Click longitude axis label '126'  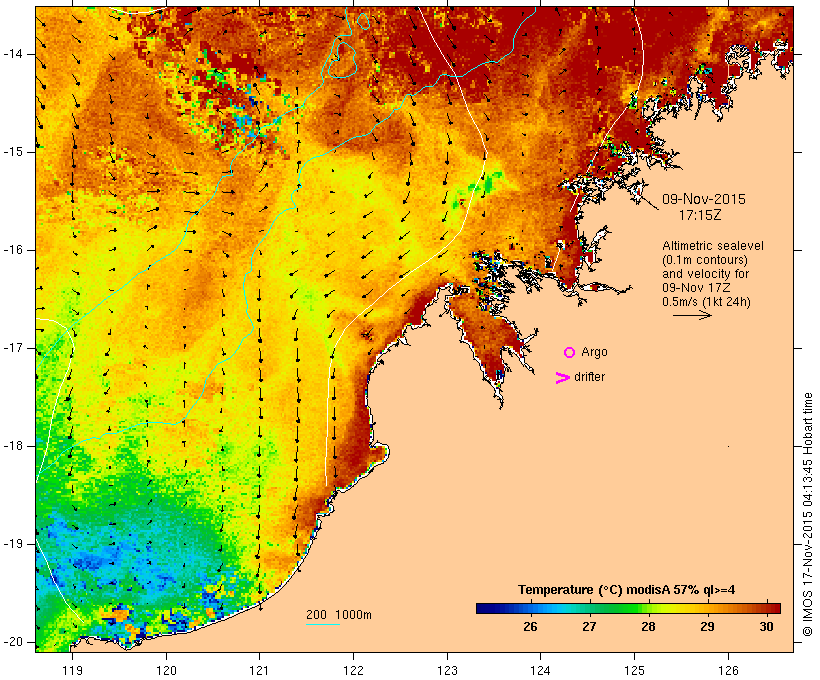728,670
